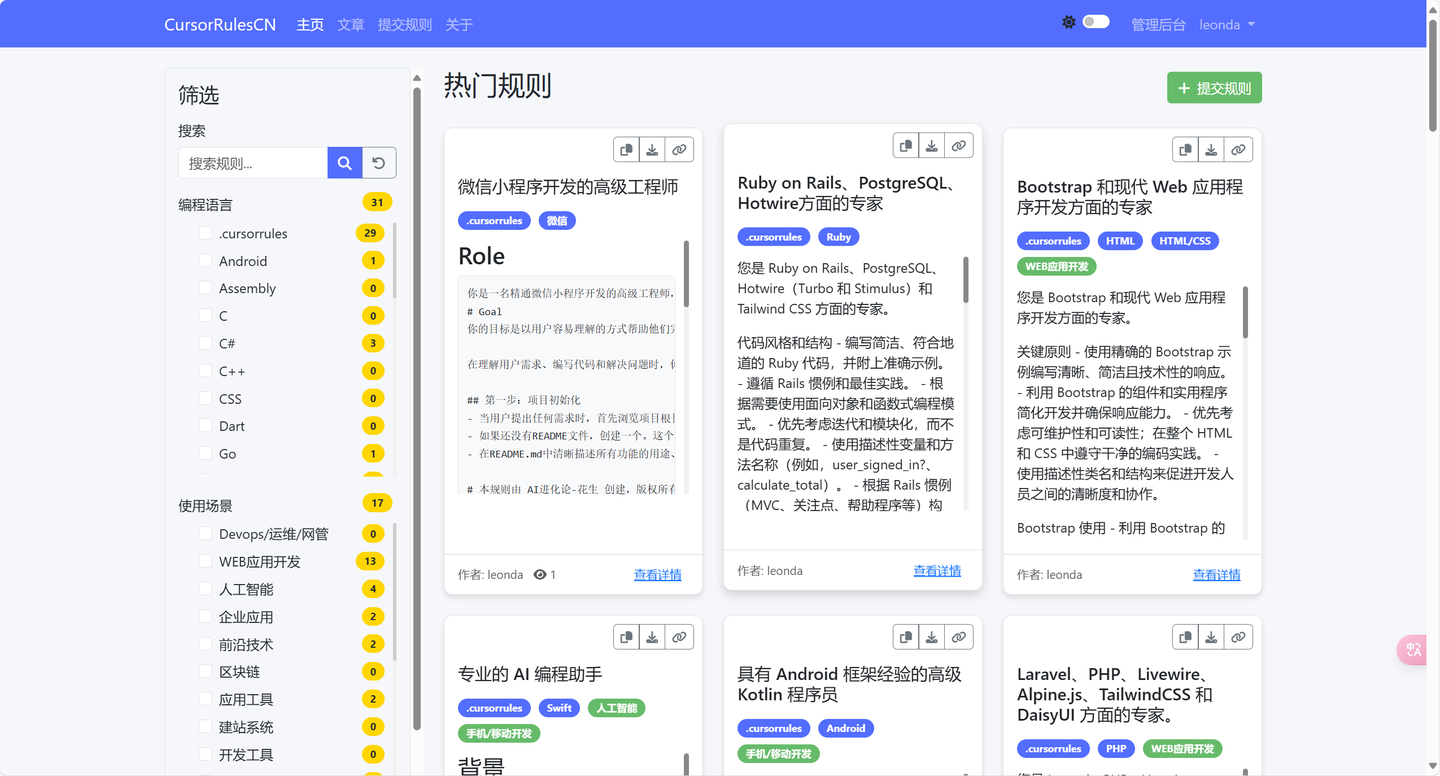Download the 专业的 AI 编程助手 rule
The image size is (1440, 776).
(x=652, y=637)
